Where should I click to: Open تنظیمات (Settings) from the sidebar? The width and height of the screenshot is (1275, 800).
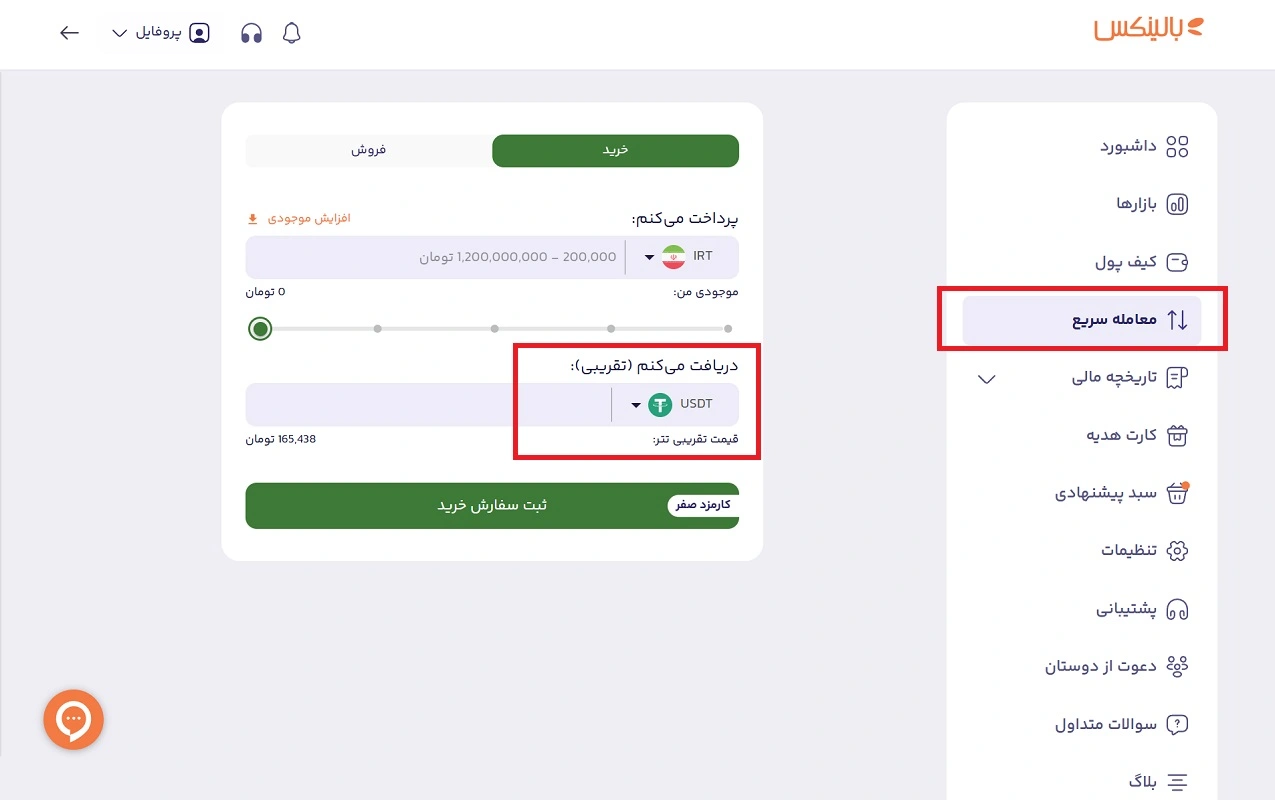point(1140,550)
